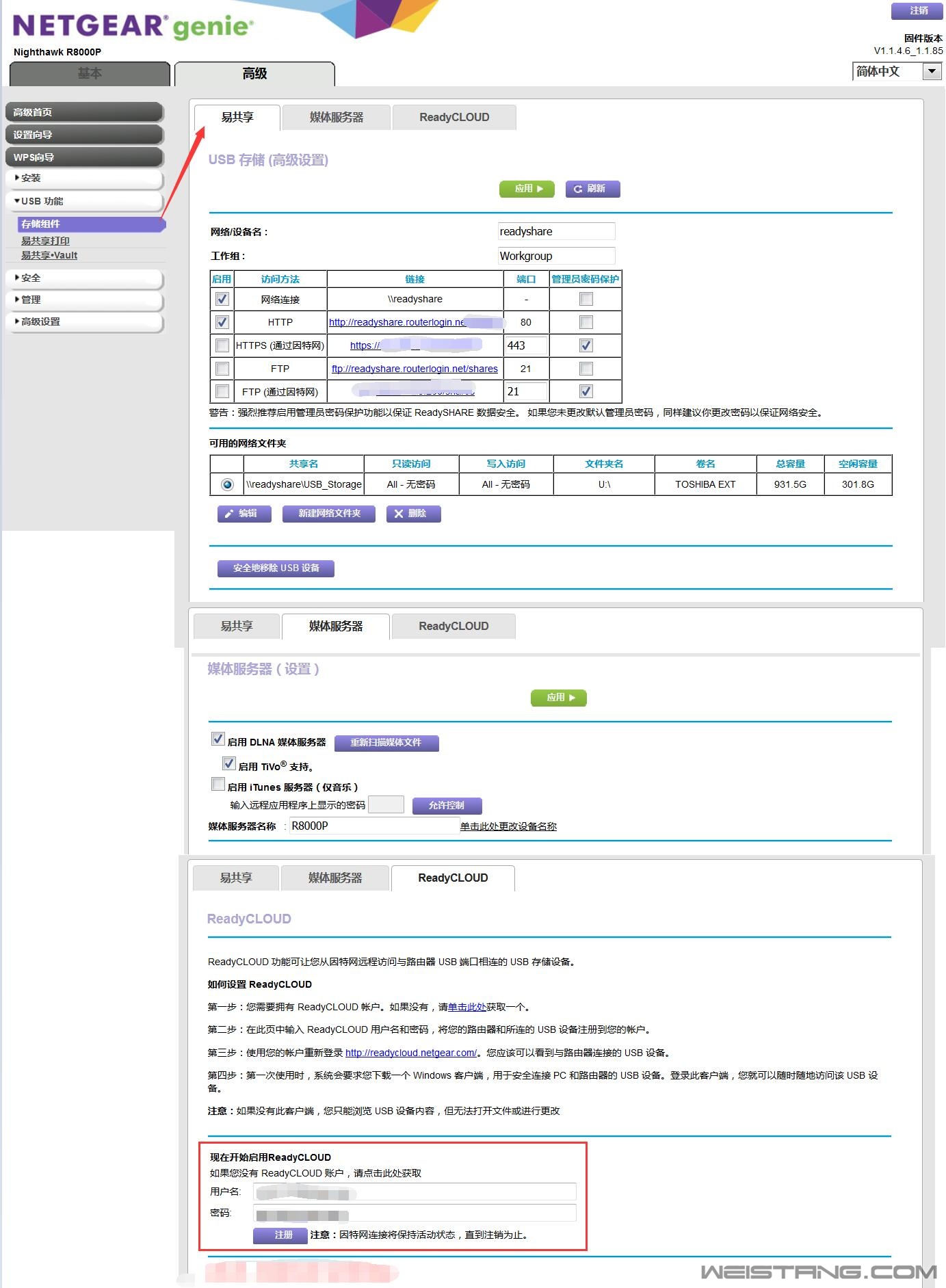Click the 刷新 refresh button
This screenshot has height=1288, width=946.
(x=592, y=189)
